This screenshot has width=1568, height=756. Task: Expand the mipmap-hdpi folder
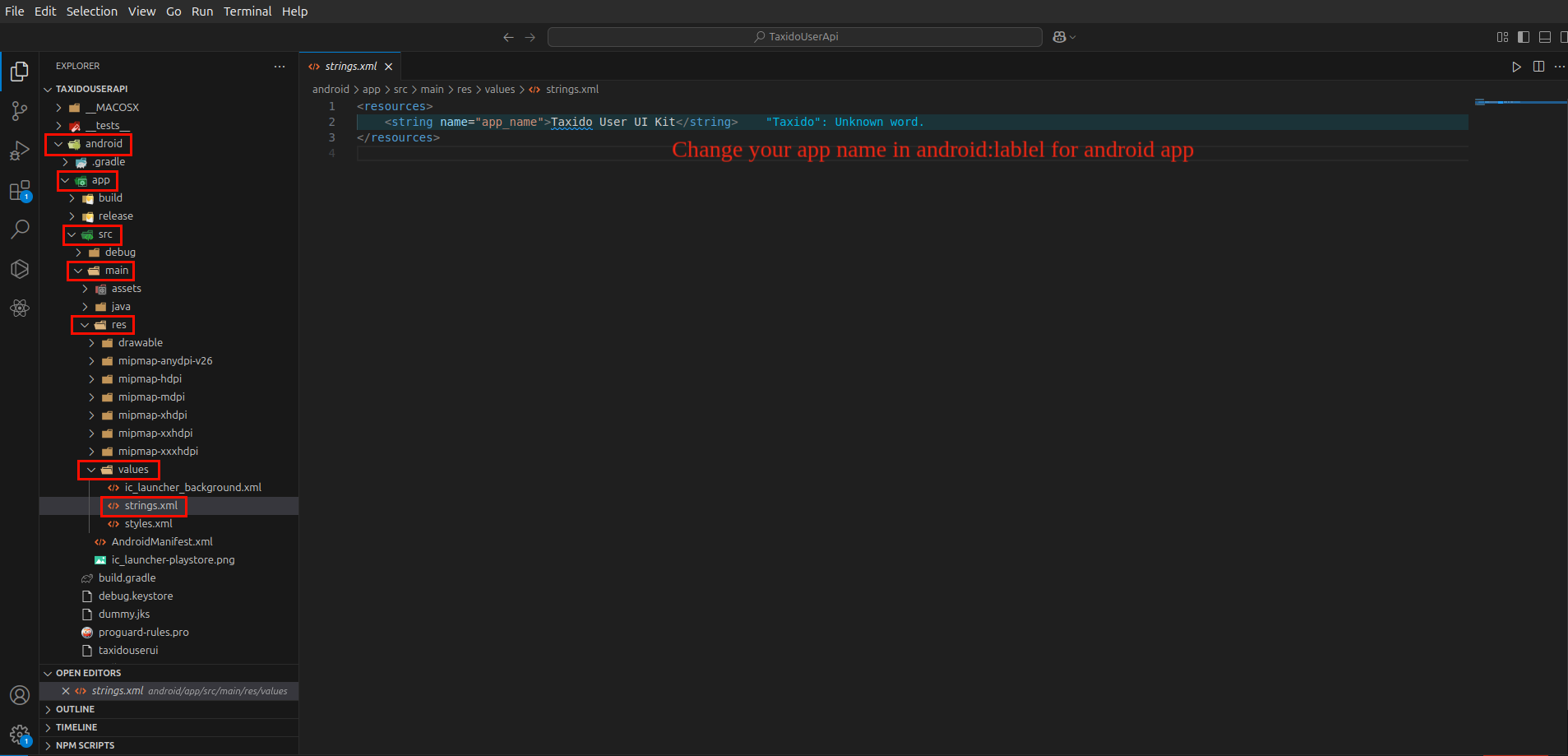(x=150, y=379)
